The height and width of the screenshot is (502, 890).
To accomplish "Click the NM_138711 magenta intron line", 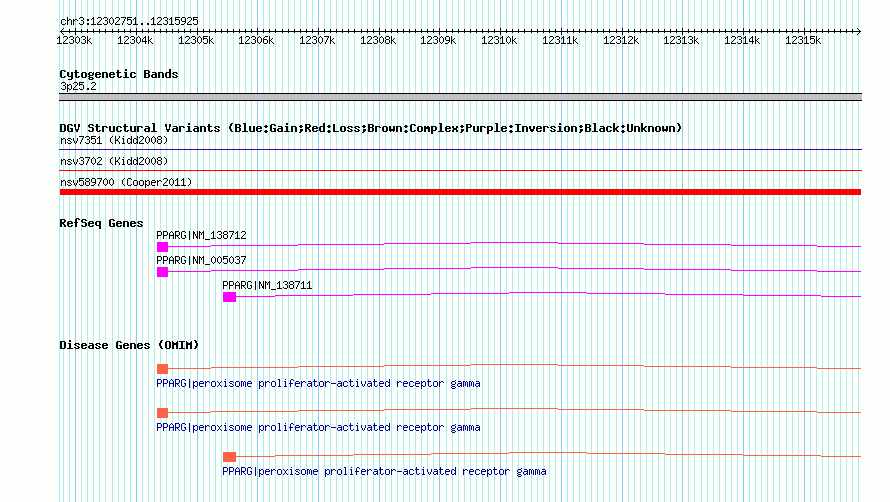I will [548, 293].
